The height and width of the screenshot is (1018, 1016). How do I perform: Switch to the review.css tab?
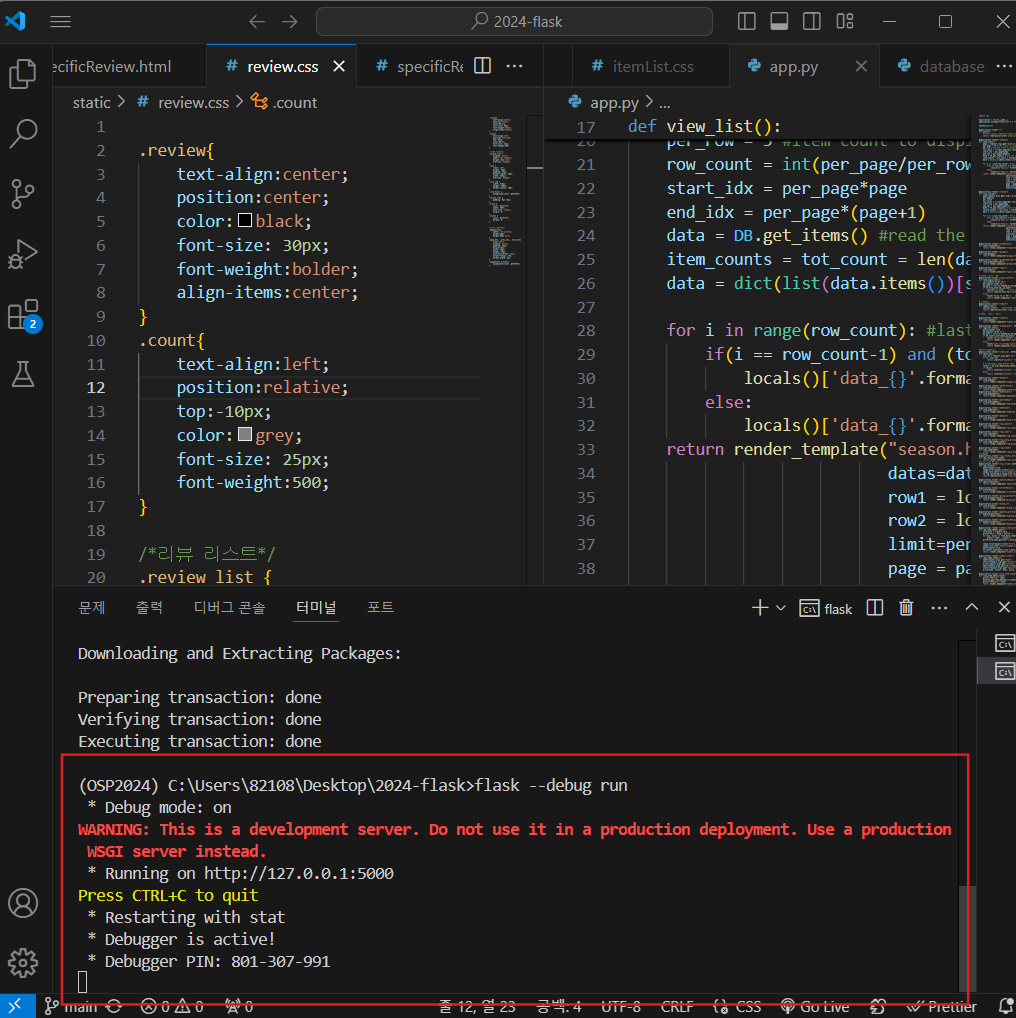[282, 66]
